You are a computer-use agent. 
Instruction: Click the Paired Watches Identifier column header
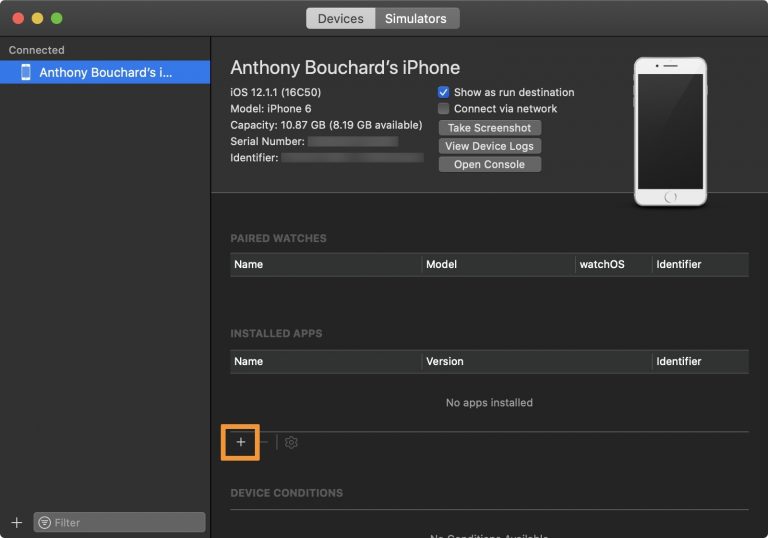click(700, 264)
